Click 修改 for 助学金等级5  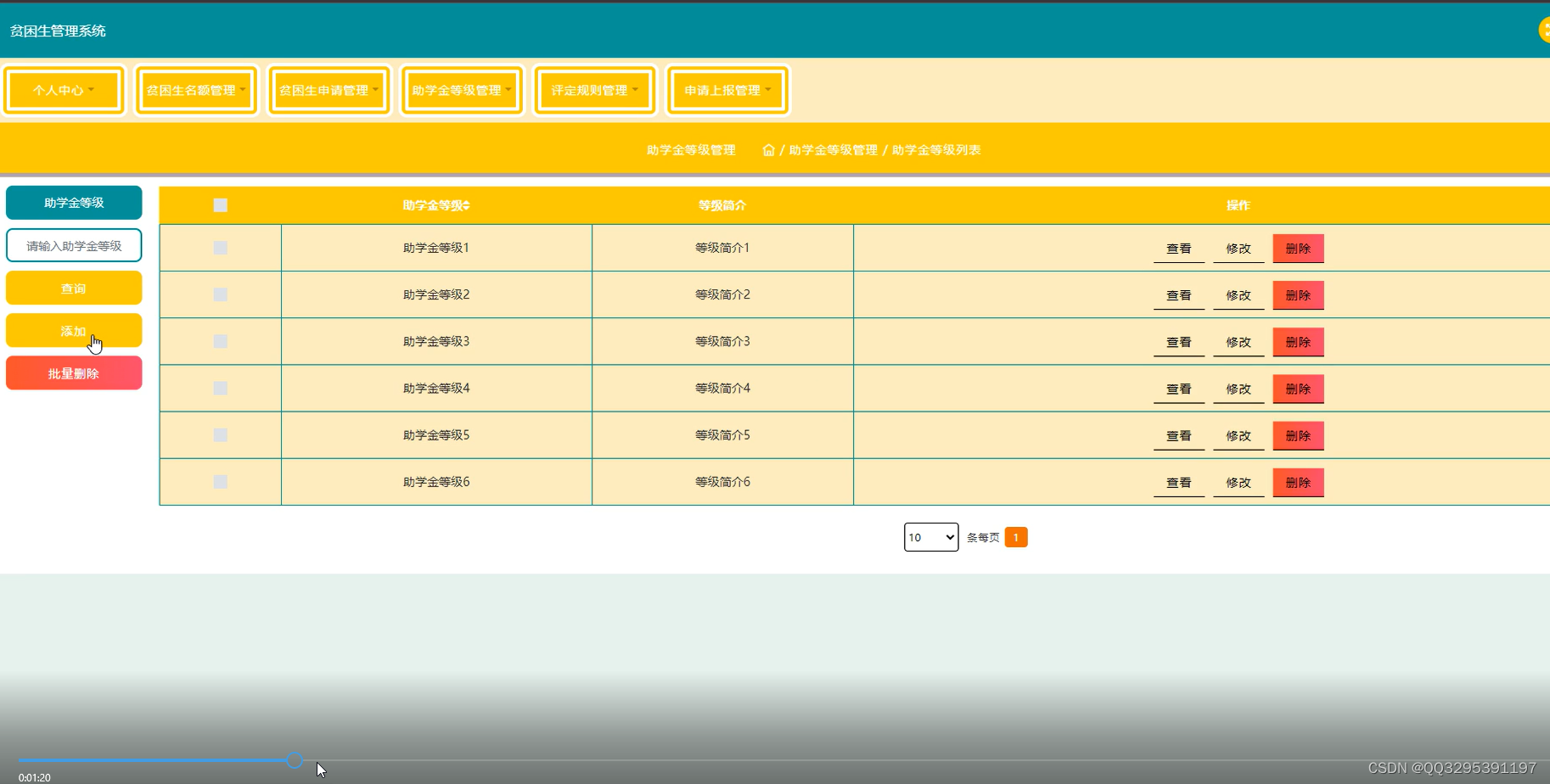pyautogui.click(x=1238, y=435)
